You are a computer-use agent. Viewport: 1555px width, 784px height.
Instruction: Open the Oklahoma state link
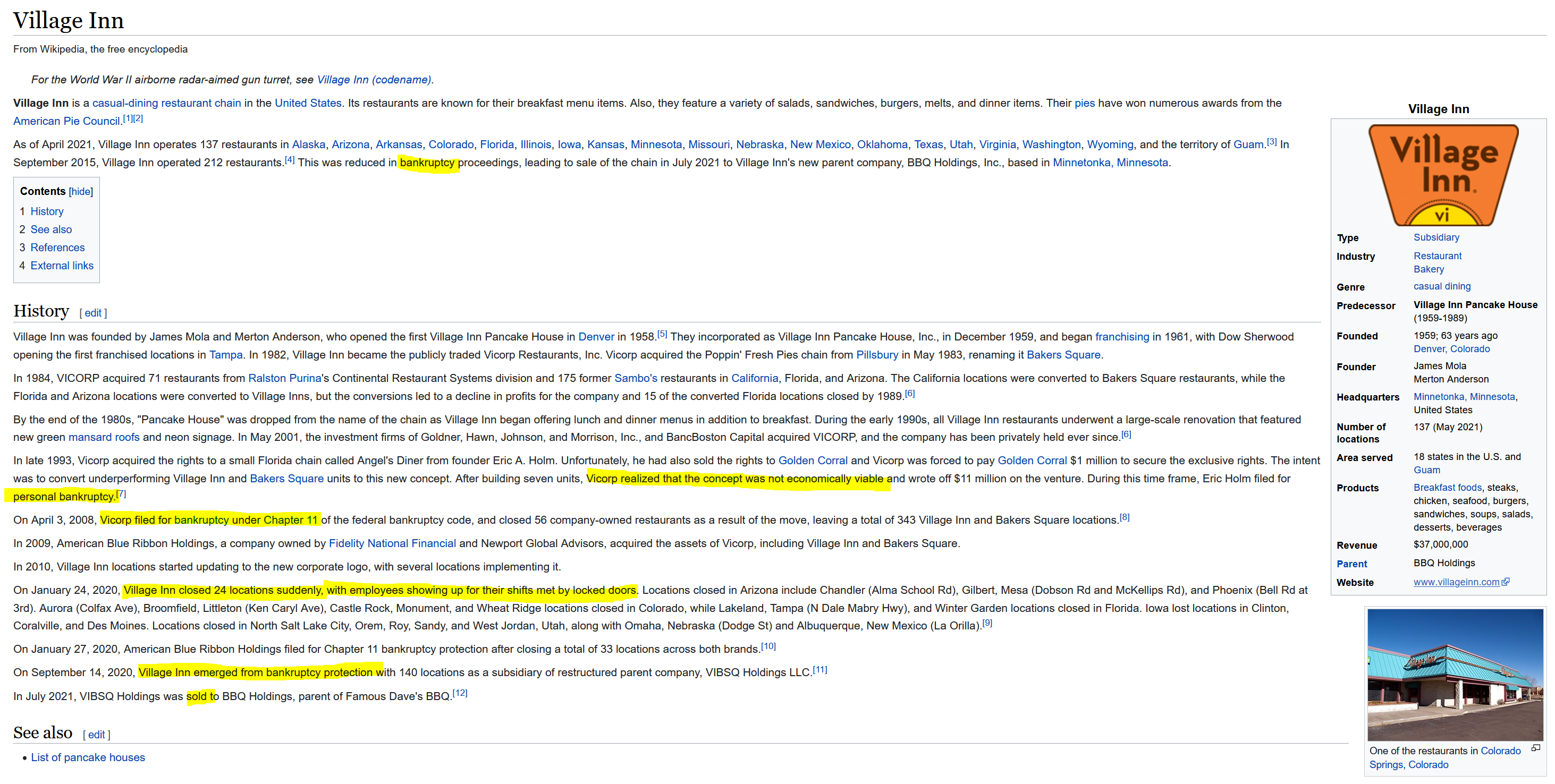(882, 145)
